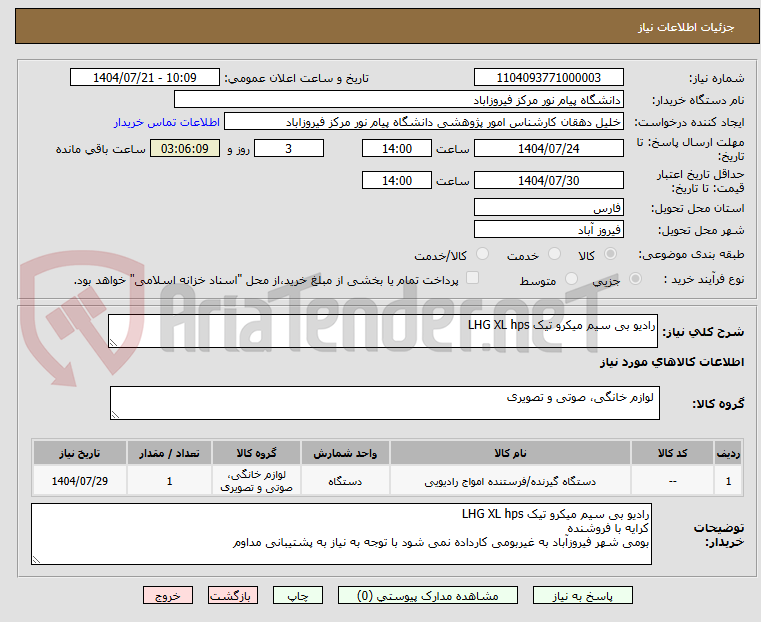Click the delivery province field فارس
This screenshot has height=622, width=761.
click(x=548, y=208)
